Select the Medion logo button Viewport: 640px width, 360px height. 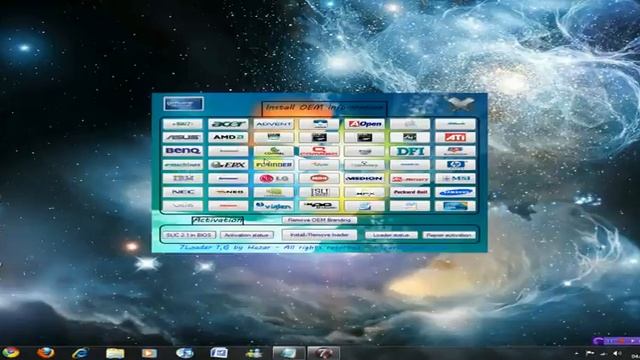(364, 178)
